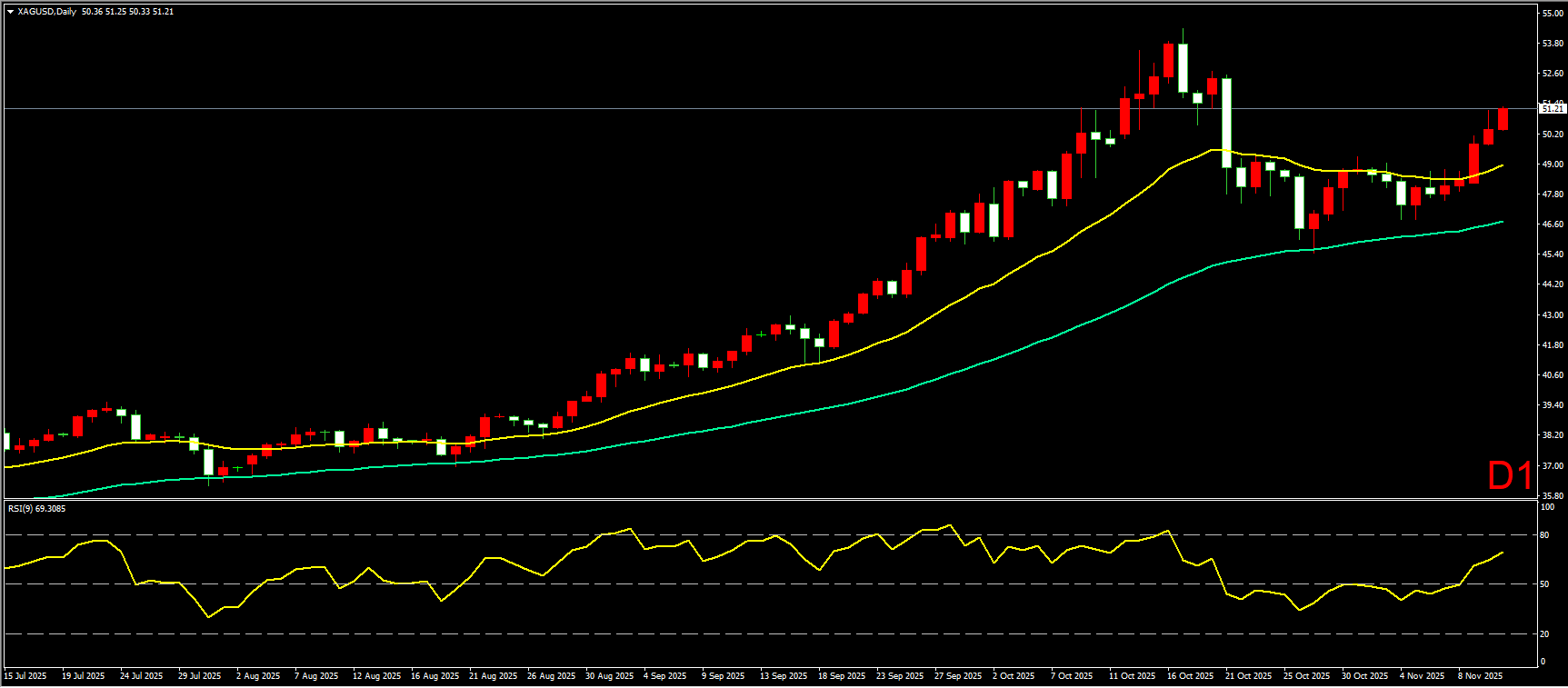Screen dimensions: 1568x688
Task: Click the tall white candle near 21 Oct 2025
Action: pyautogui.click(x=1226, y=123)
